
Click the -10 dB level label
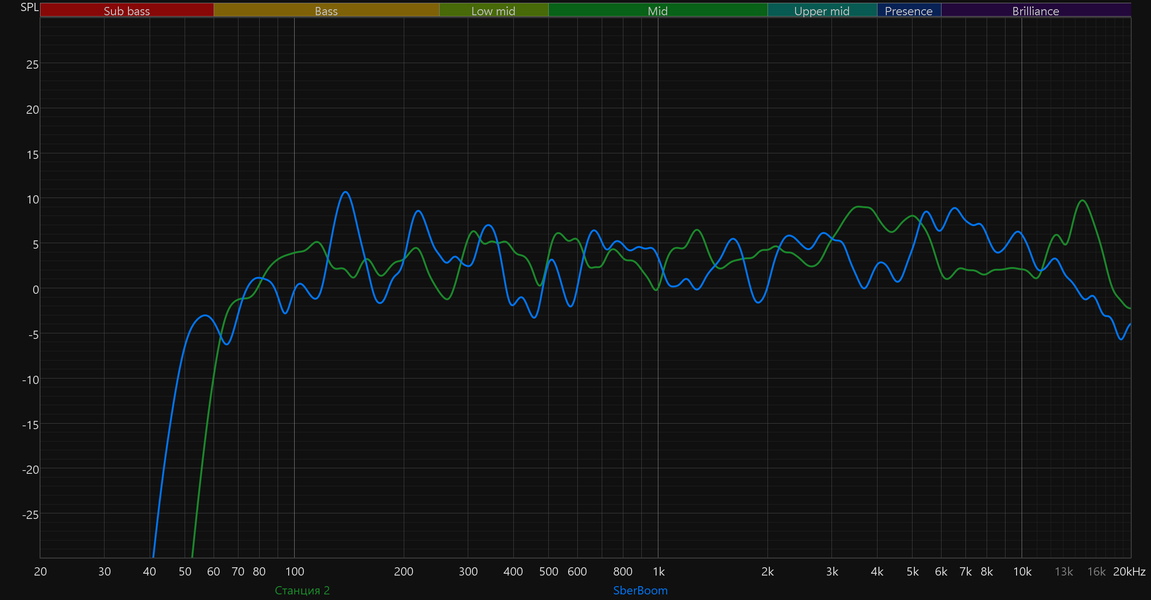click(30, 380)
